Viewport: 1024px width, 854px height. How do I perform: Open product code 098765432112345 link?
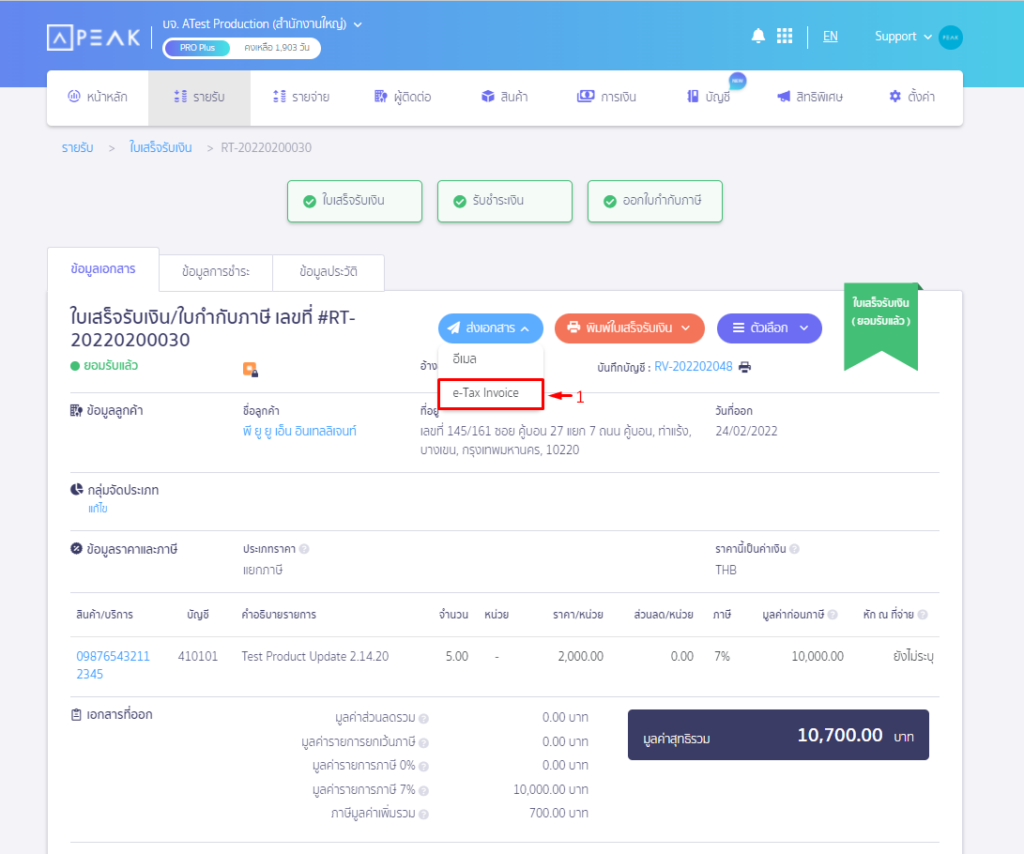[113, 665]
